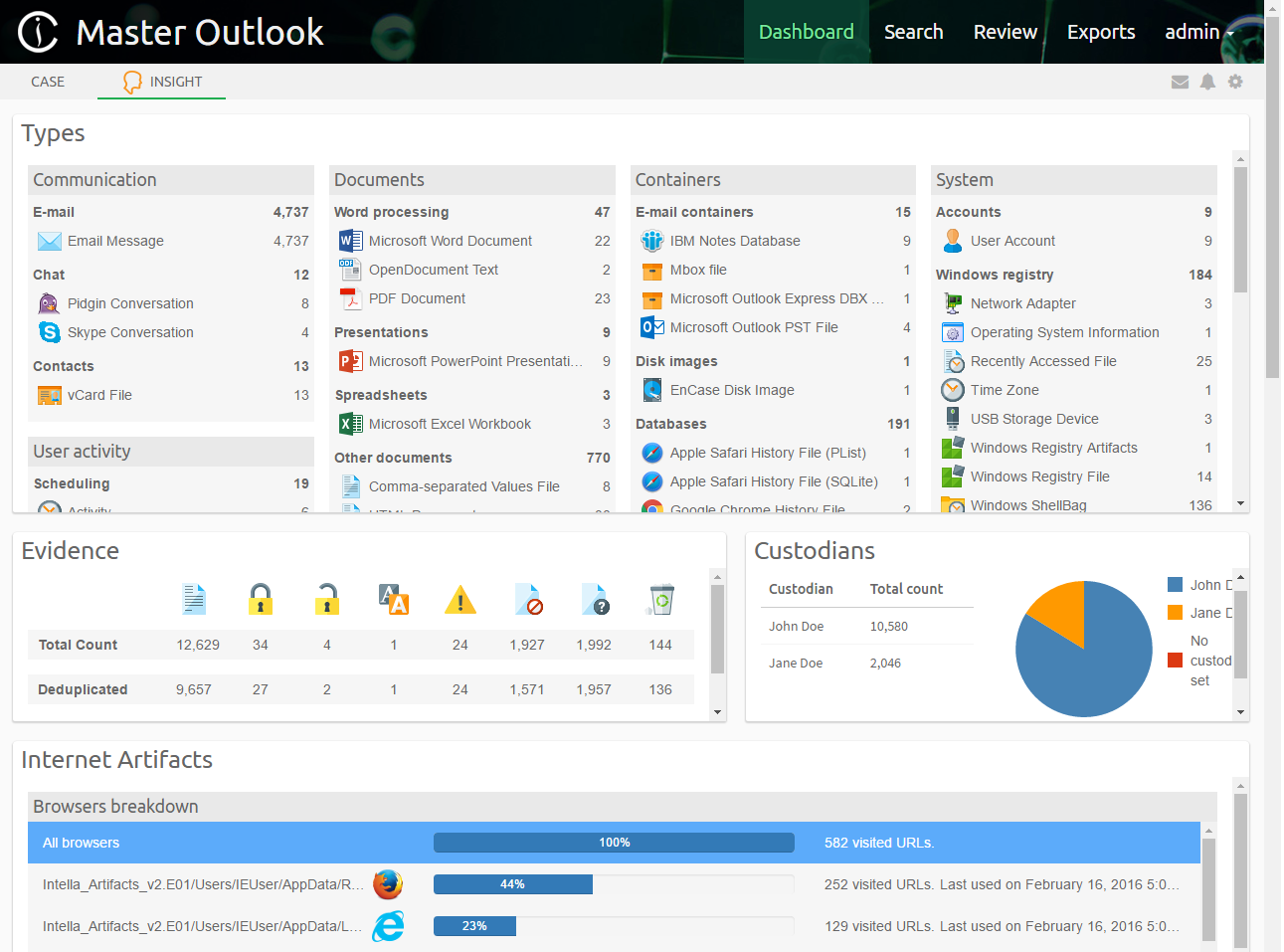Image resolution: width=1284 pixels, height=952 pixels.
Task: Select the All browsers row
Action: (614, 843)
